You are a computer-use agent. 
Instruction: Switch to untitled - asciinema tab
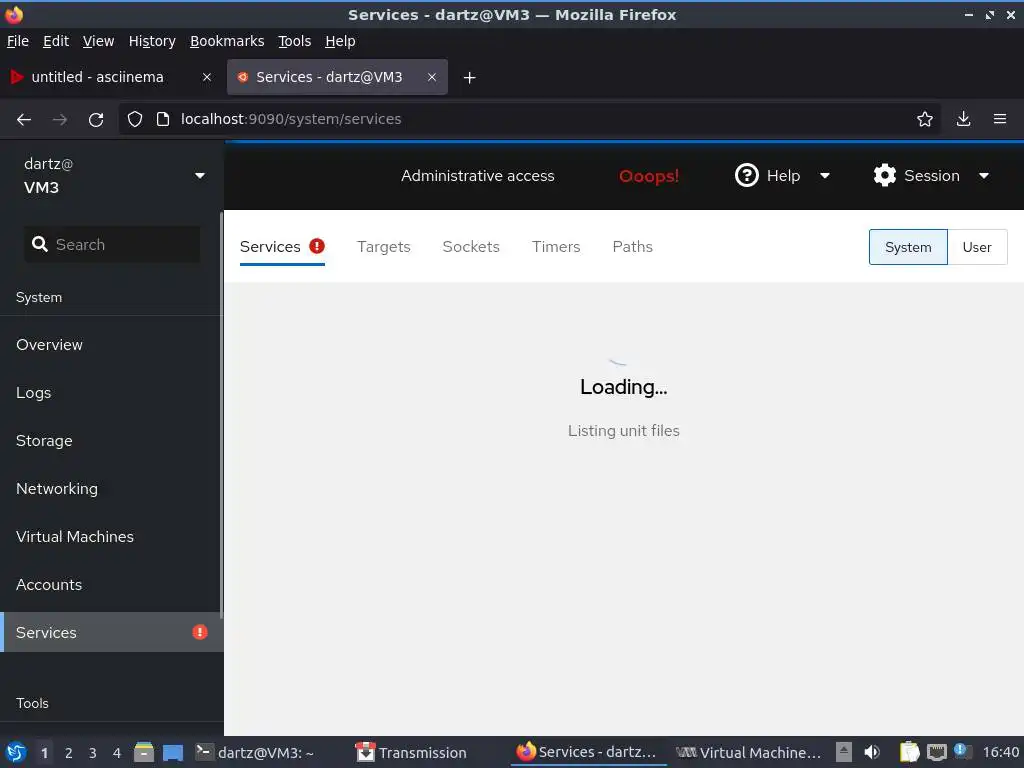coord(98,77)
